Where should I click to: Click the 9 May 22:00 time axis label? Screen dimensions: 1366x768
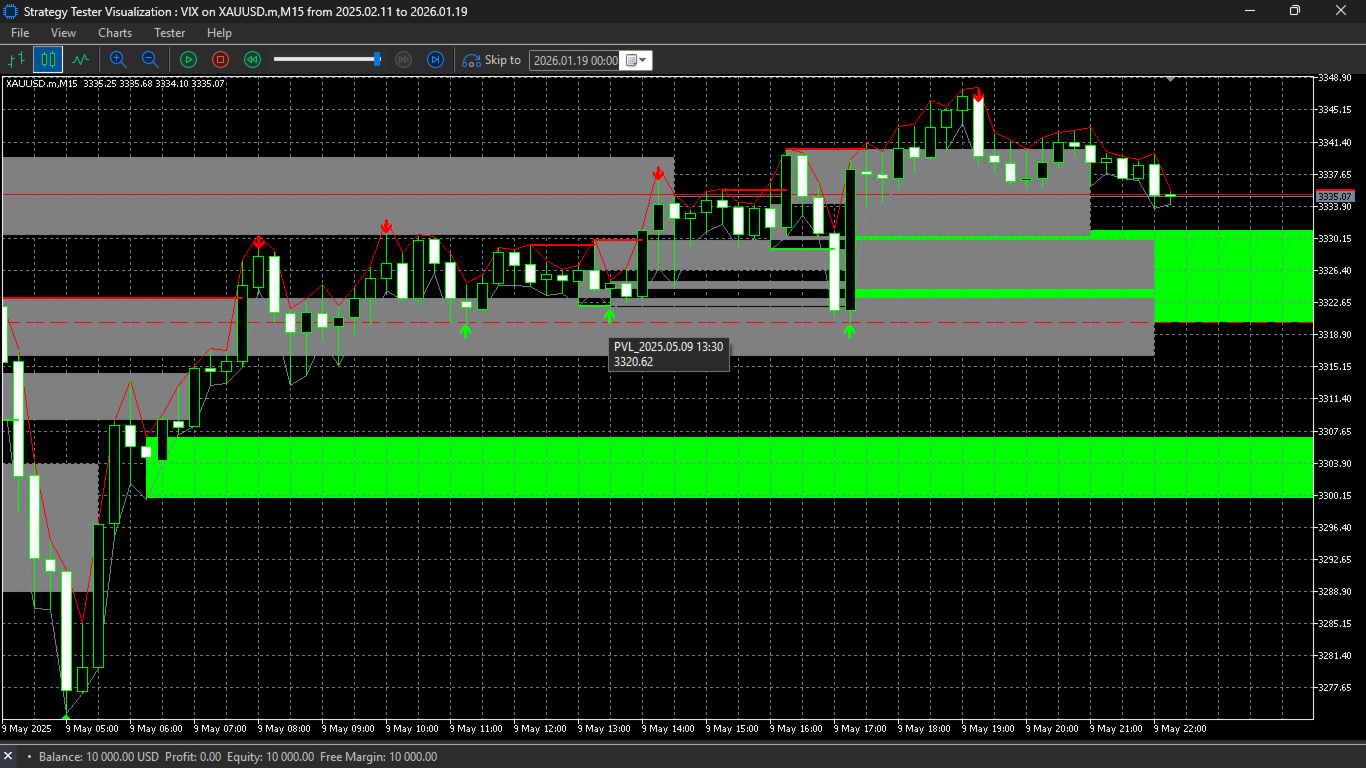pos(1181,729)
